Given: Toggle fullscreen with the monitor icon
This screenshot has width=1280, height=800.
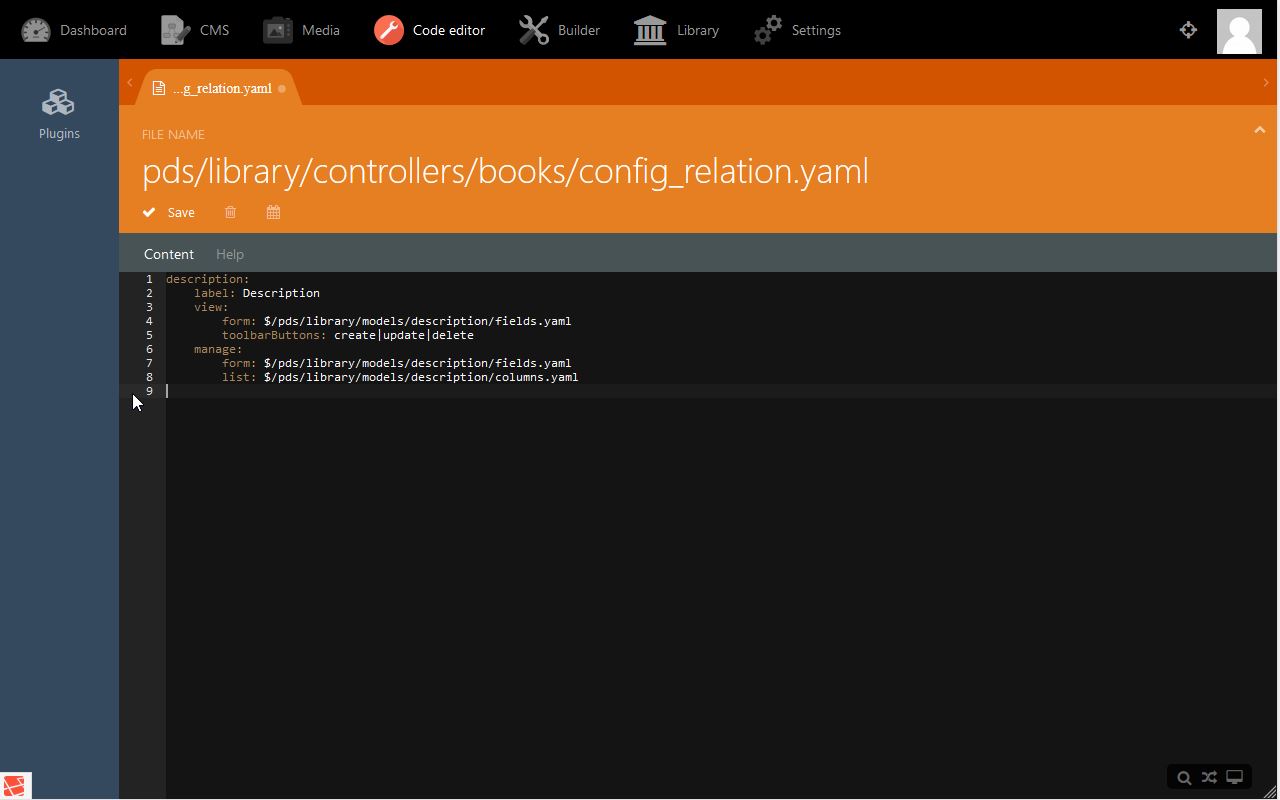Looking at the screenshot, I should coord(1235,777).
